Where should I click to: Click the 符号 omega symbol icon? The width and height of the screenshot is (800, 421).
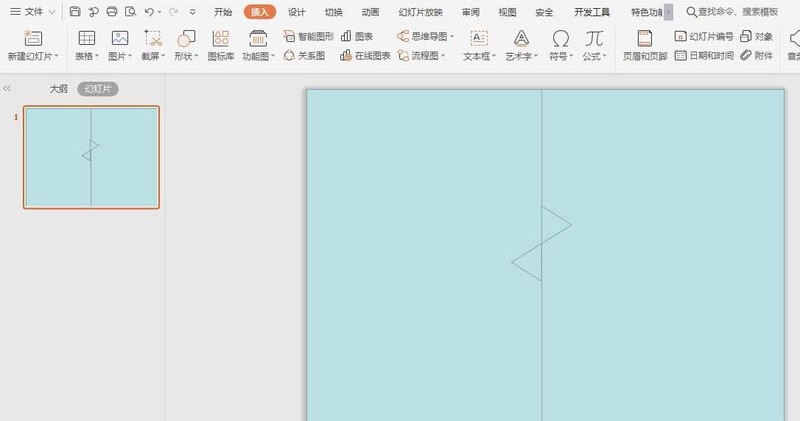click(x=561, y=38)
